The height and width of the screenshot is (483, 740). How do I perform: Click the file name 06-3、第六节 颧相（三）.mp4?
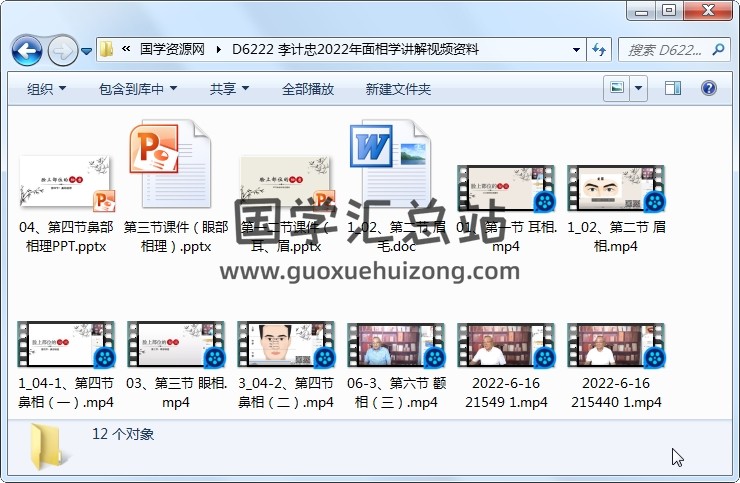[x=396, y=392]
